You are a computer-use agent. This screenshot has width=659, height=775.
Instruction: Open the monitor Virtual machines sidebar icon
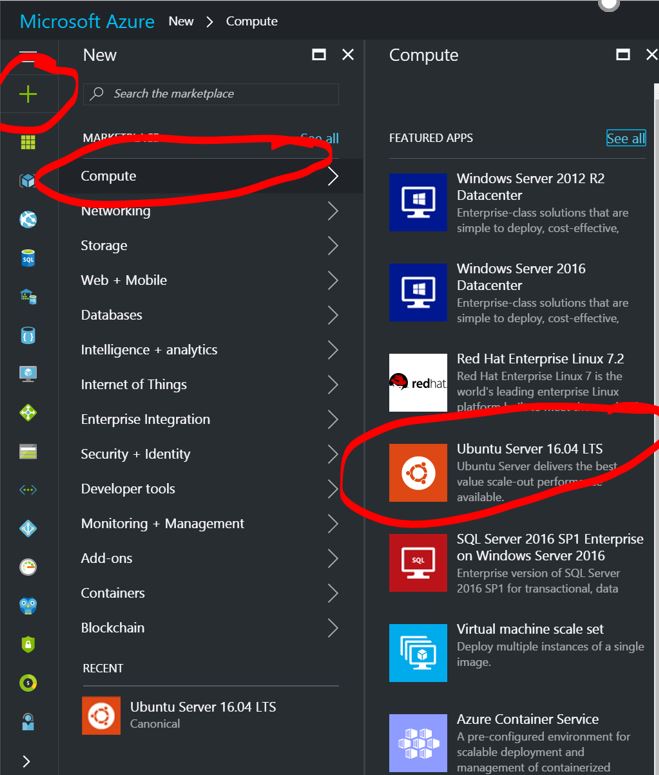coord(28,374)
